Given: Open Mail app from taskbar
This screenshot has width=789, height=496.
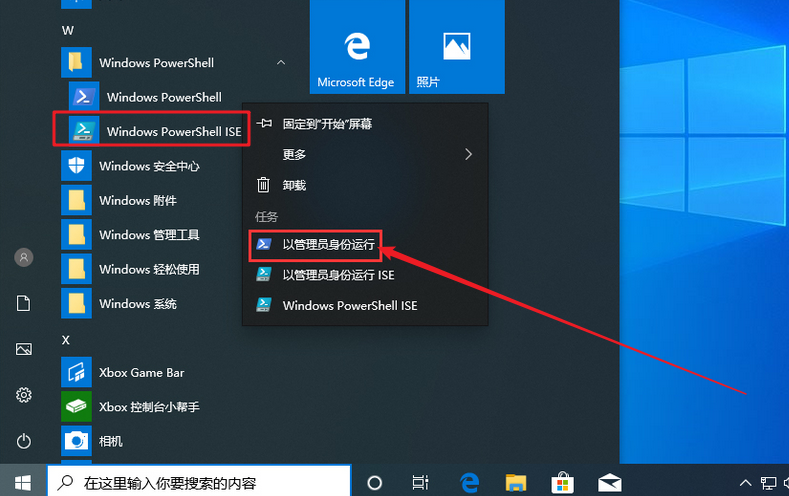Looking at the screenshot, I should tap(609, 483).
